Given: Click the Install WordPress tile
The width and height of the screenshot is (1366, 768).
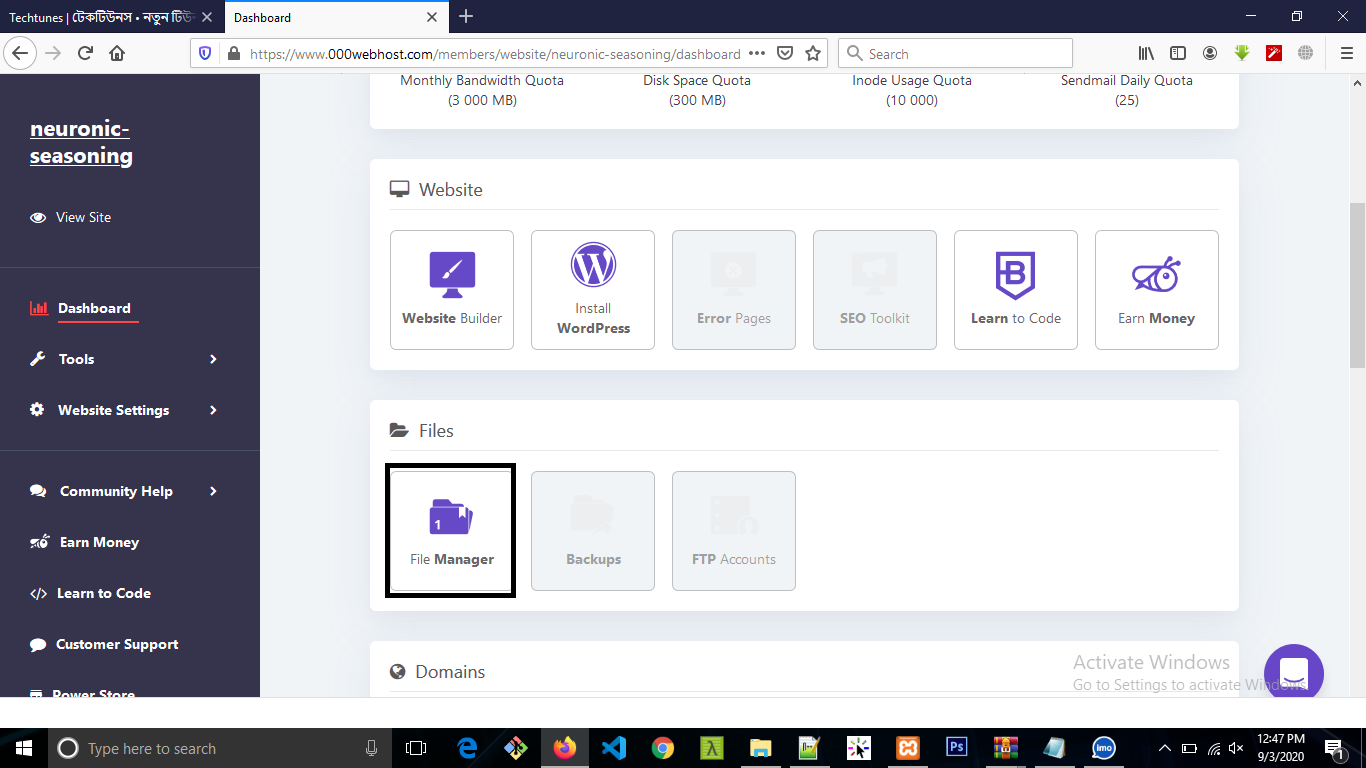Looking at the screenshot, I should pyautogui.click(x=593, y=290).
